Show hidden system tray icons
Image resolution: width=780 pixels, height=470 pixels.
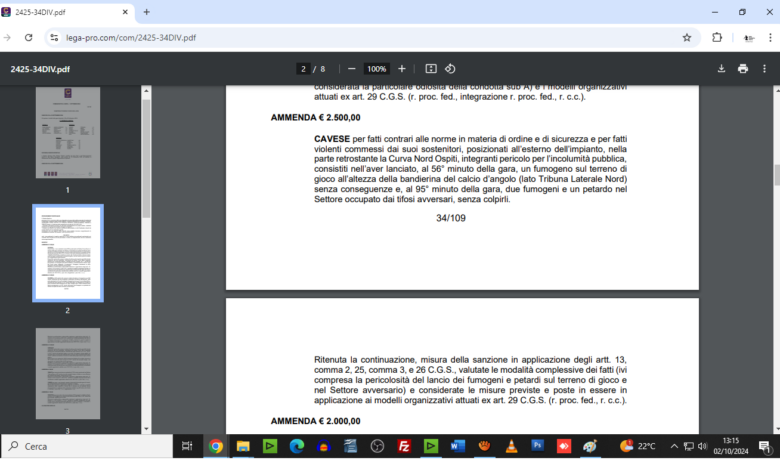[x=674, y=446]
